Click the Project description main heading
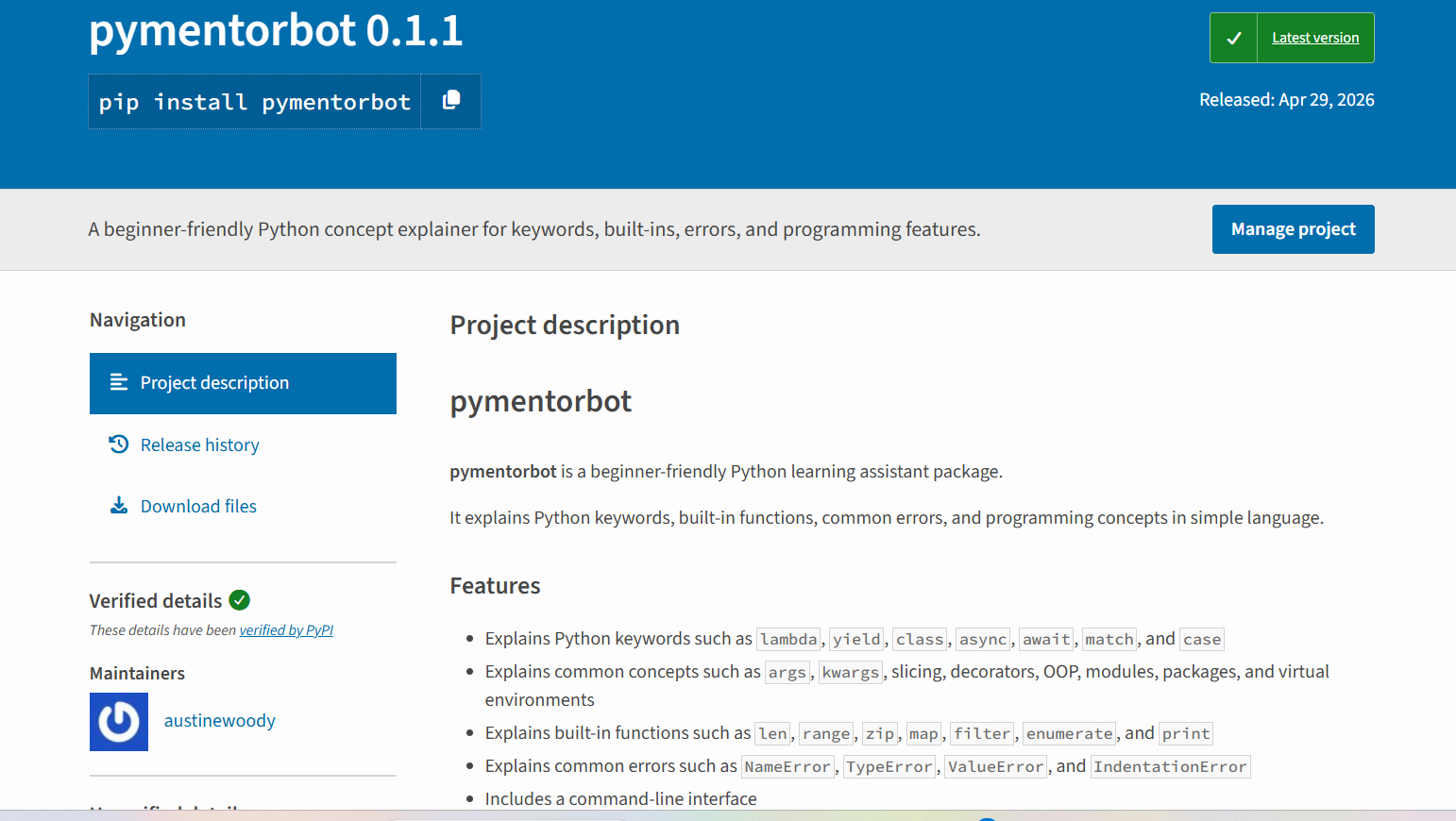Screen dimensions: 1456x821 pos(565,325)
